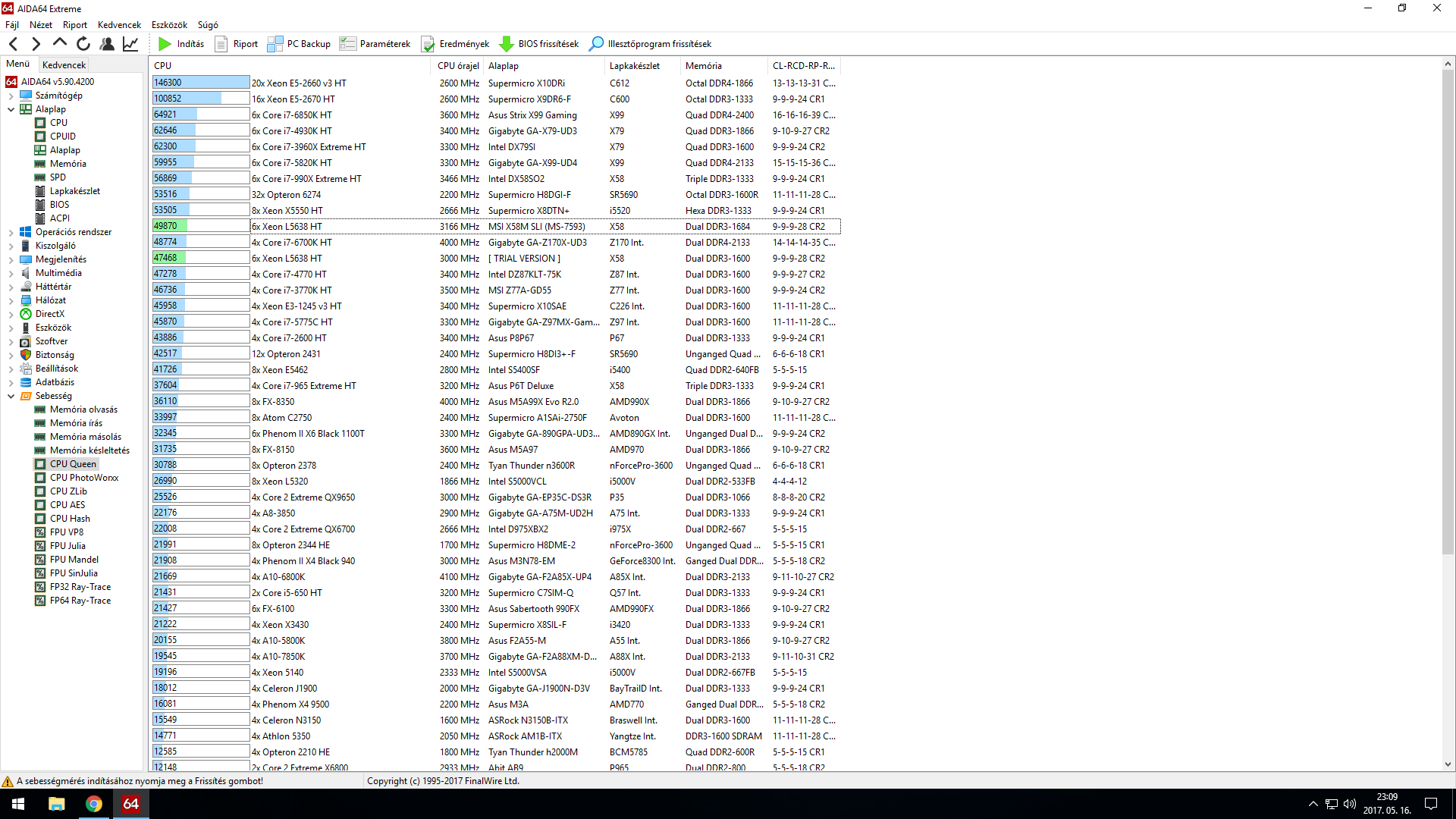Open DirectX tree item
Image resolution: width=1456 pixels, height=819 pixels.
click(x=50, y=314)
